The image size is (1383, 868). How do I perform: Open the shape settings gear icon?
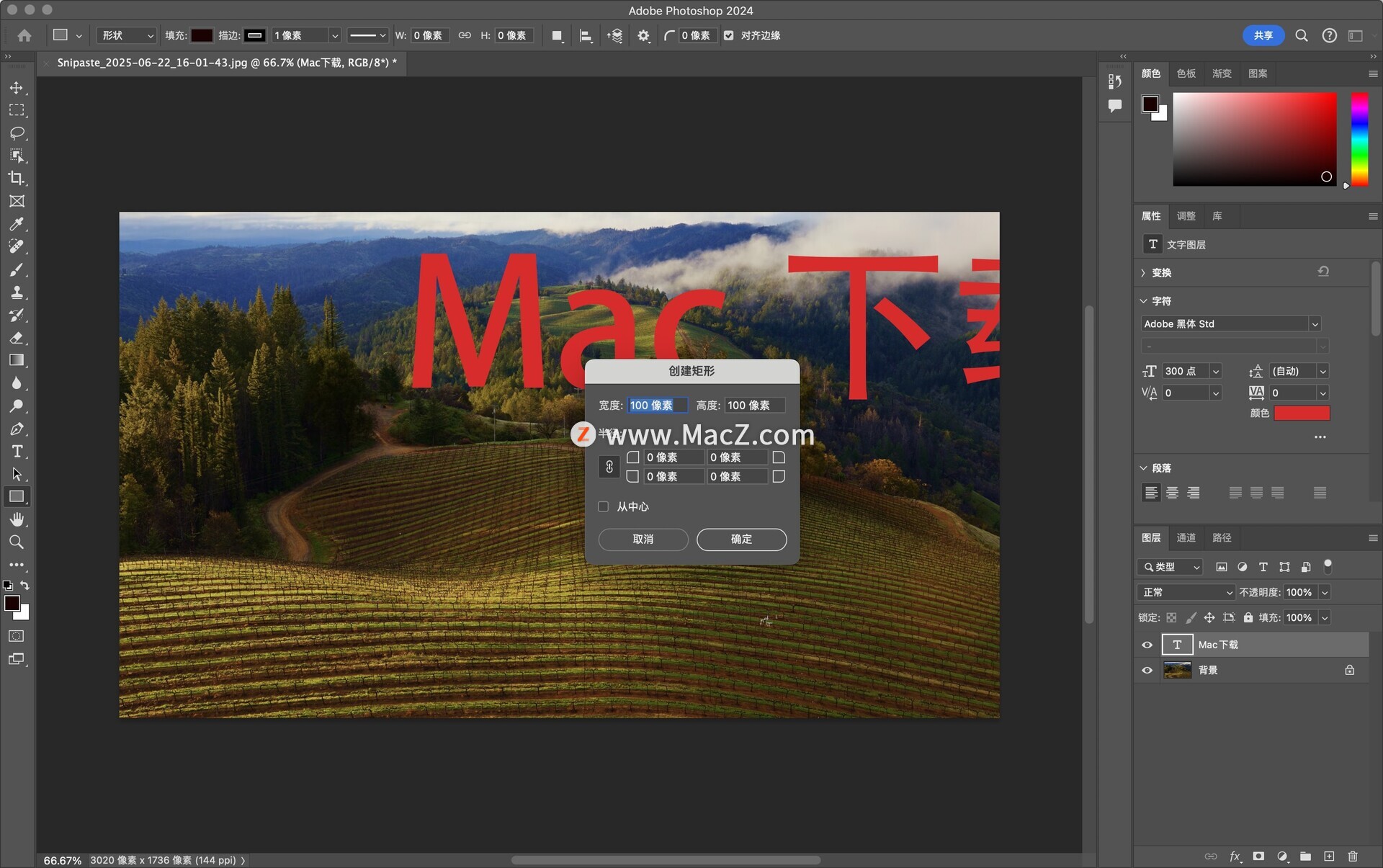click(643, 35)
